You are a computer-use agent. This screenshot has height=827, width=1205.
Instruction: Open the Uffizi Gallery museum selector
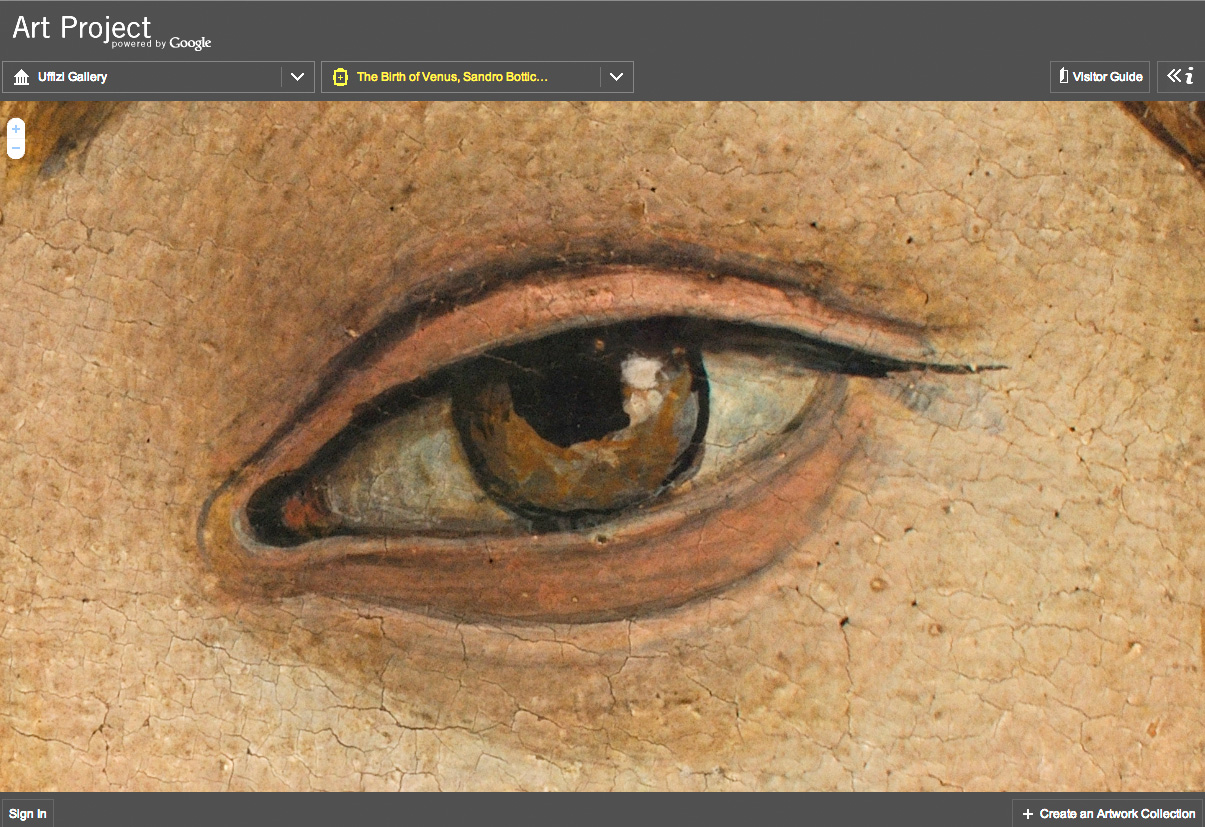[73, 77]
